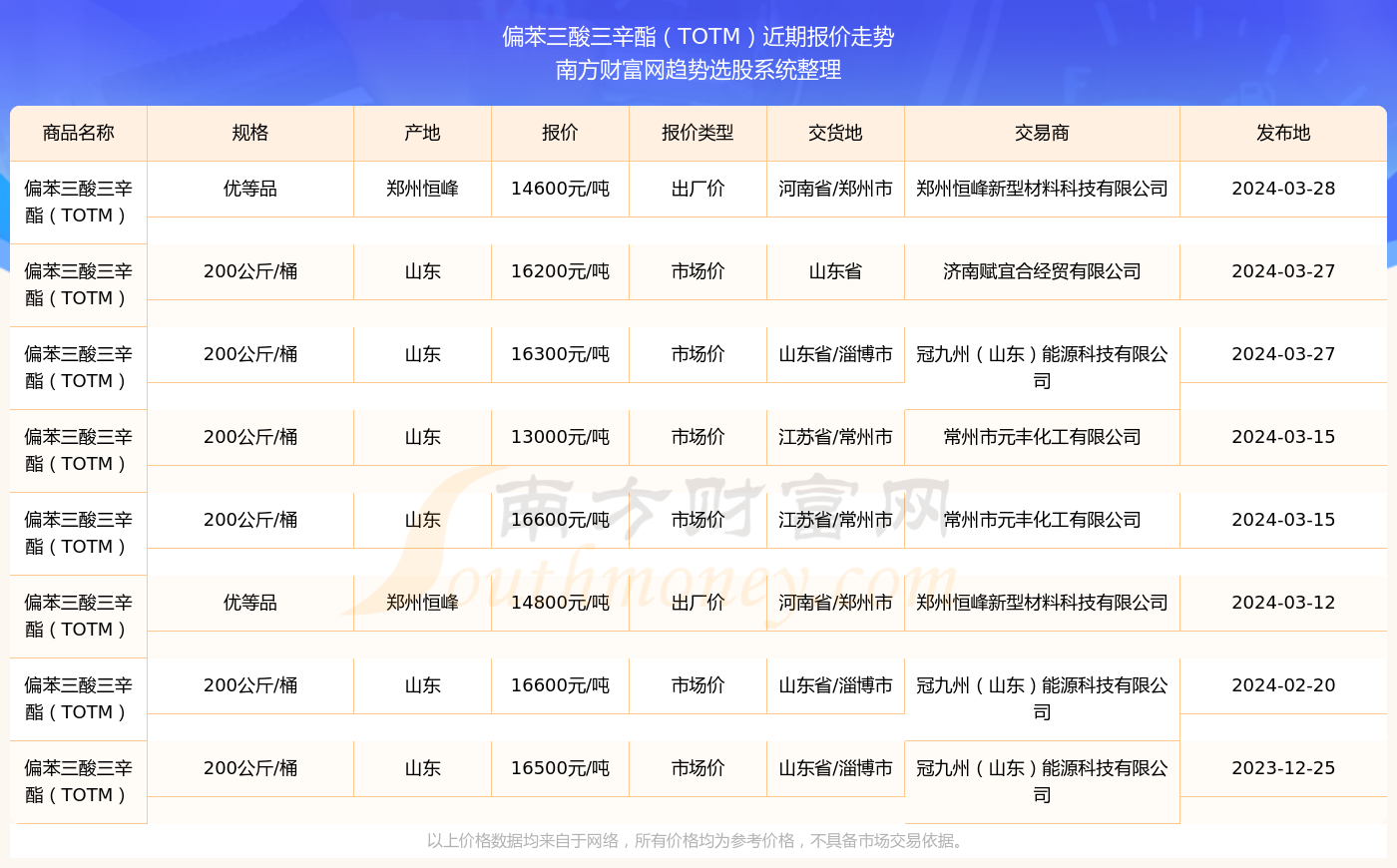Click 冠九州 trader in the 16300元/吨 row

pyautogui.click(x=1042, y=367)
